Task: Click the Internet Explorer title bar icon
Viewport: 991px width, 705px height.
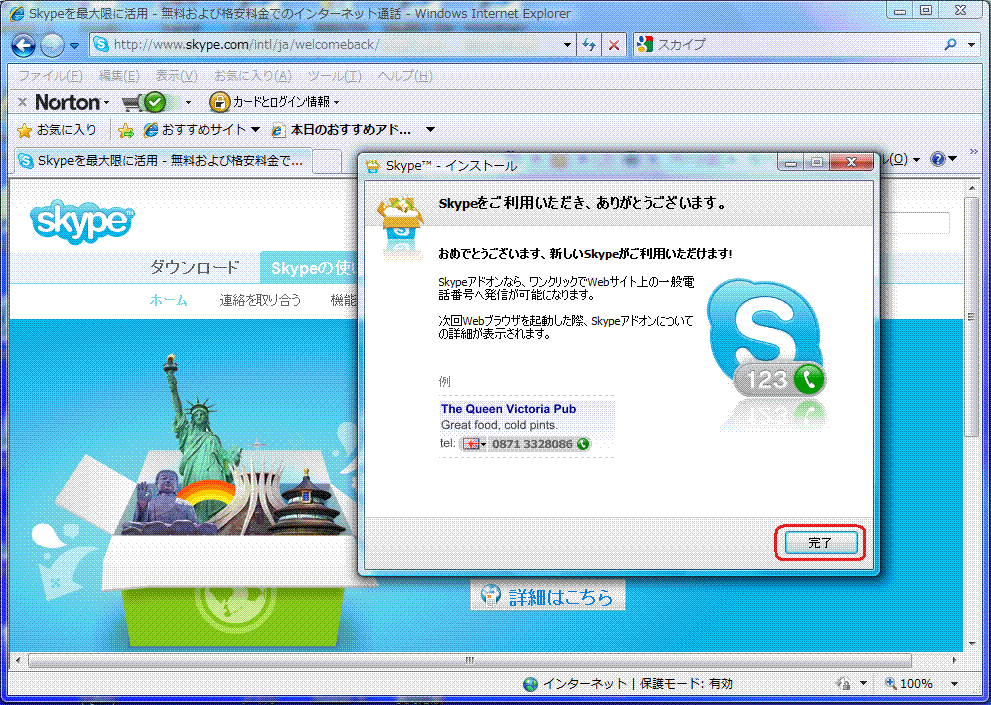Action: pos(17,13)
